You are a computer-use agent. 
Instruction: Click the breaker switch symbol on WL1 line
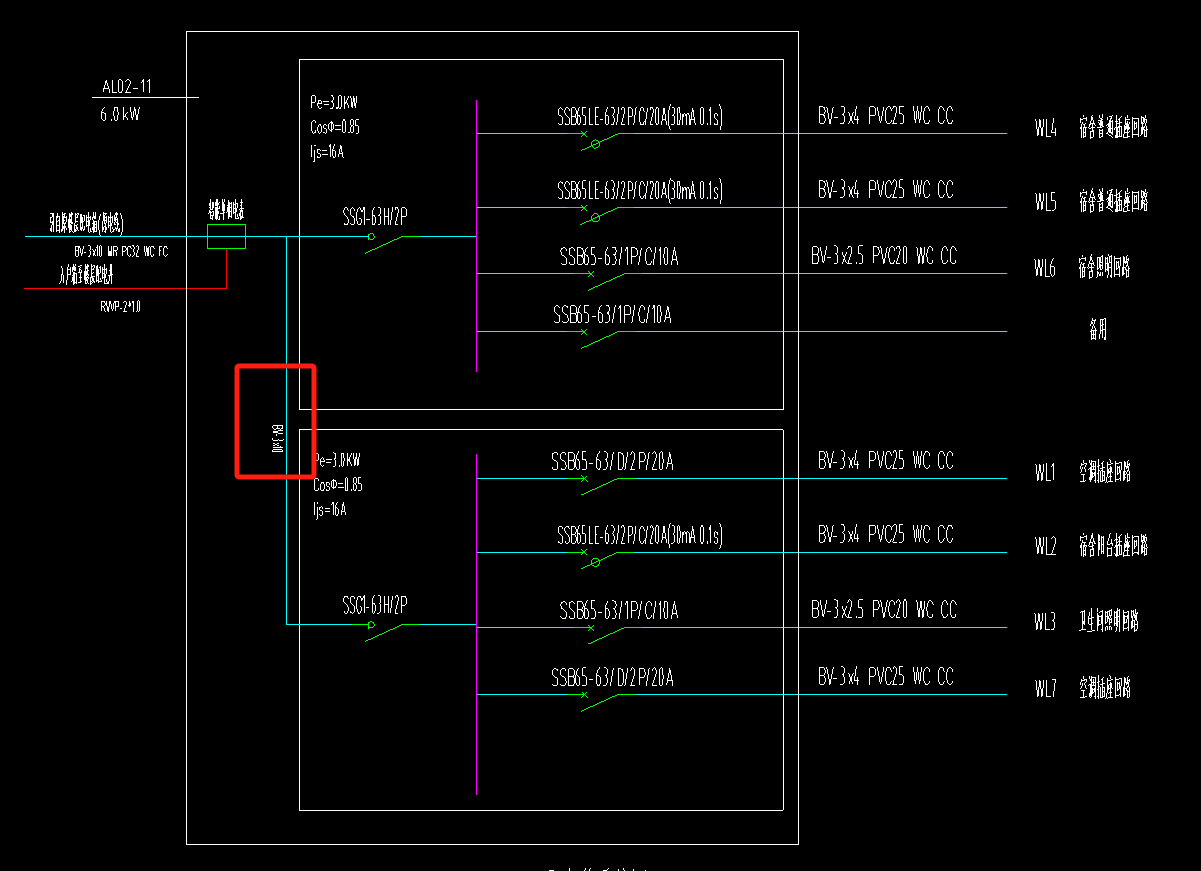[x=600, y=486]
